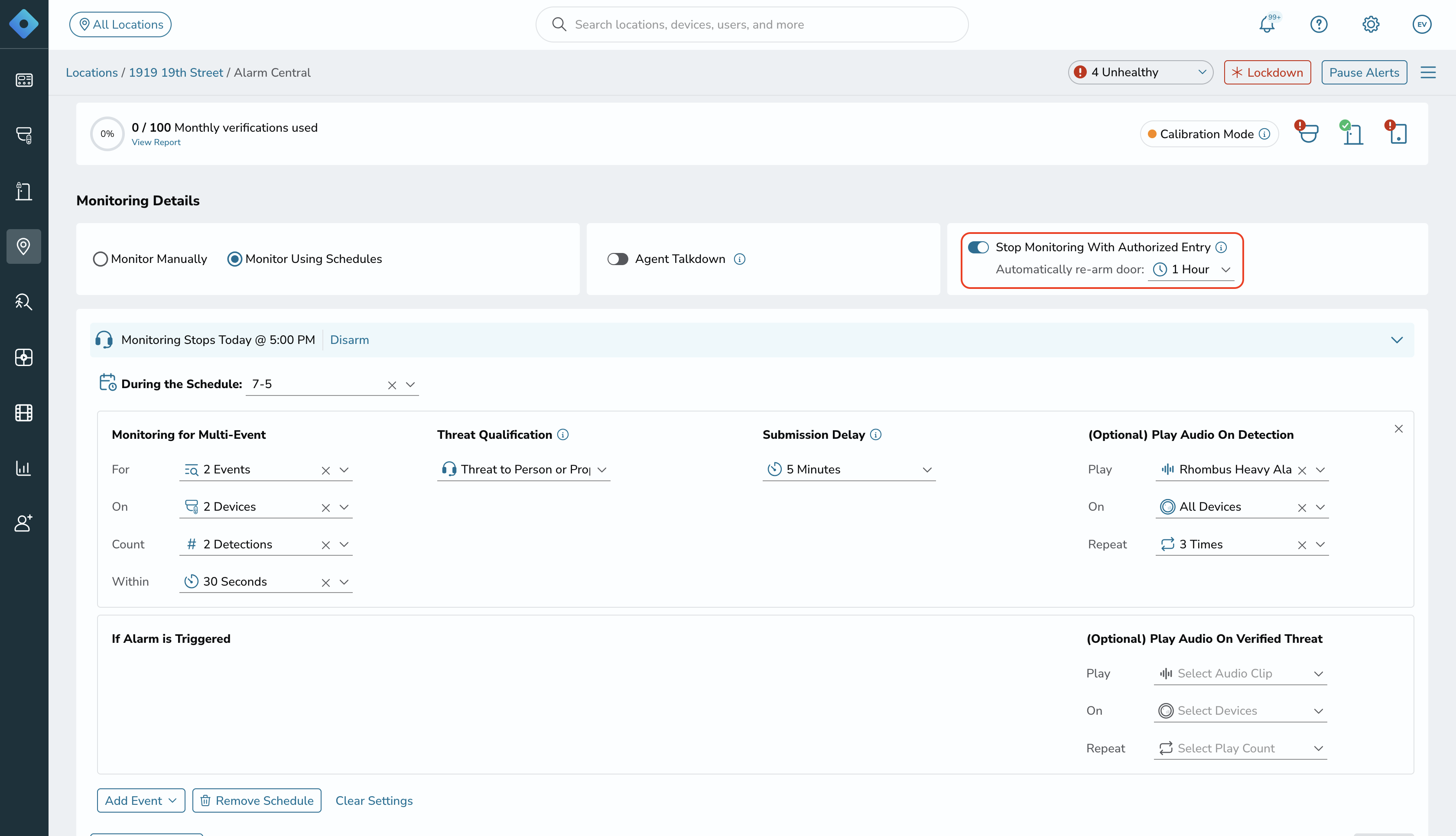The height and width of the screenshot is (836, 1456).
Task: Open people search icon in sidebar
Action: 23,302
